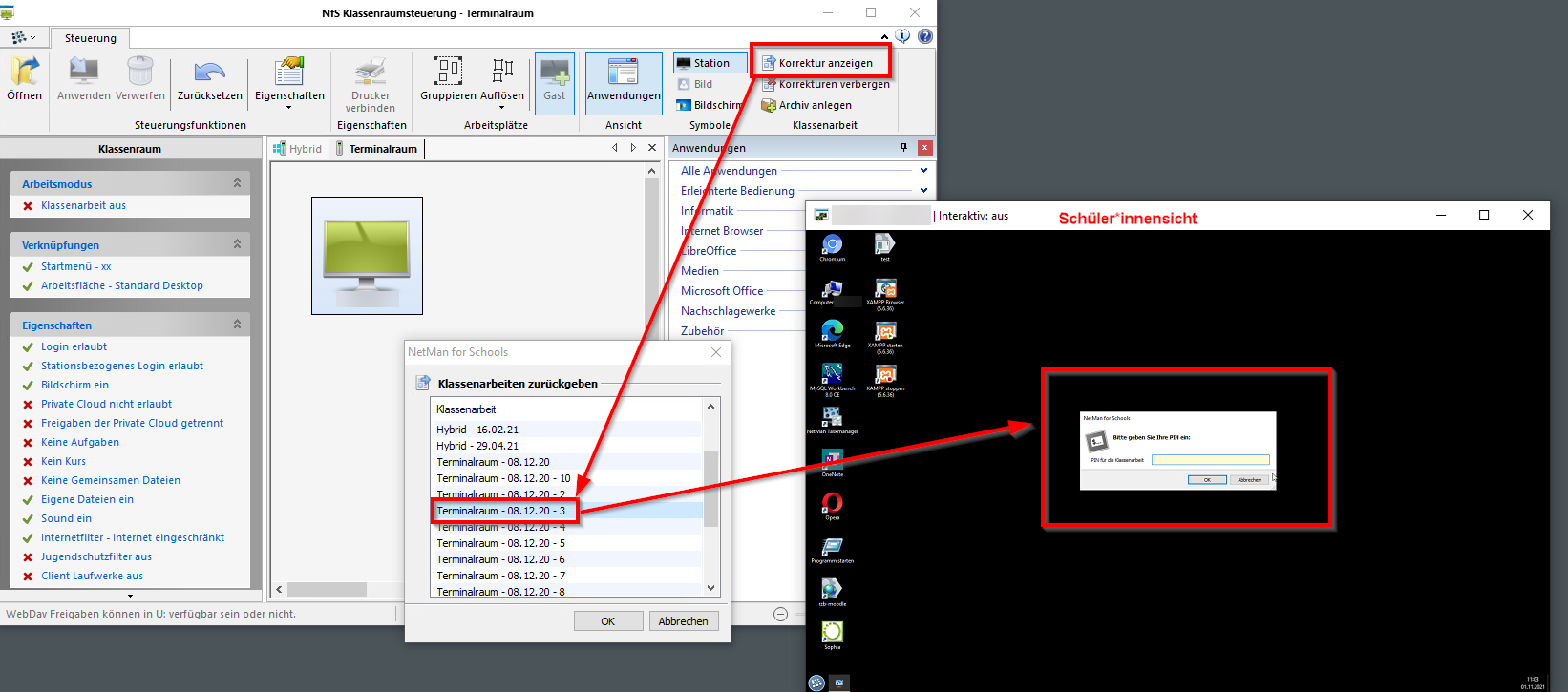This screenshot has width=1568, height=692.
Task: Select the Station symbol option
Action: tap(710, 63)
